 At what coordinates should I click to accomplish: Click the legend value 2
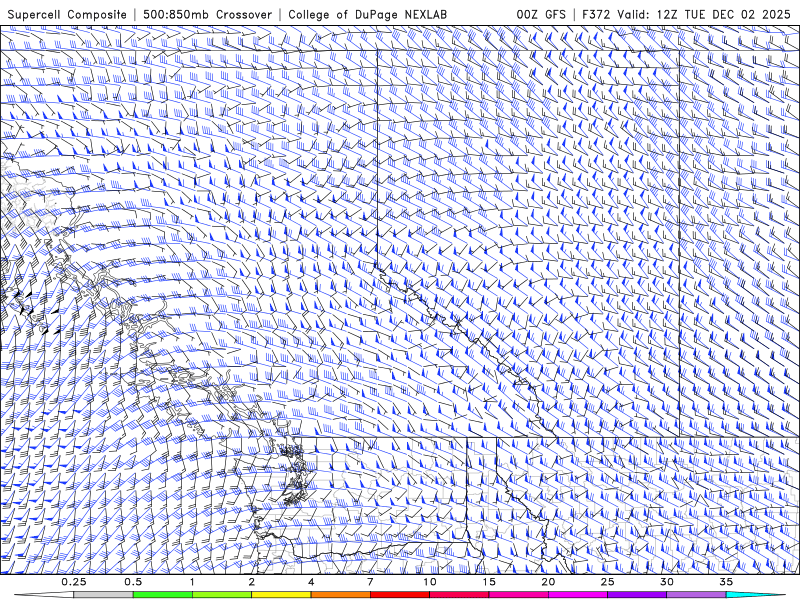click(252, 582)
